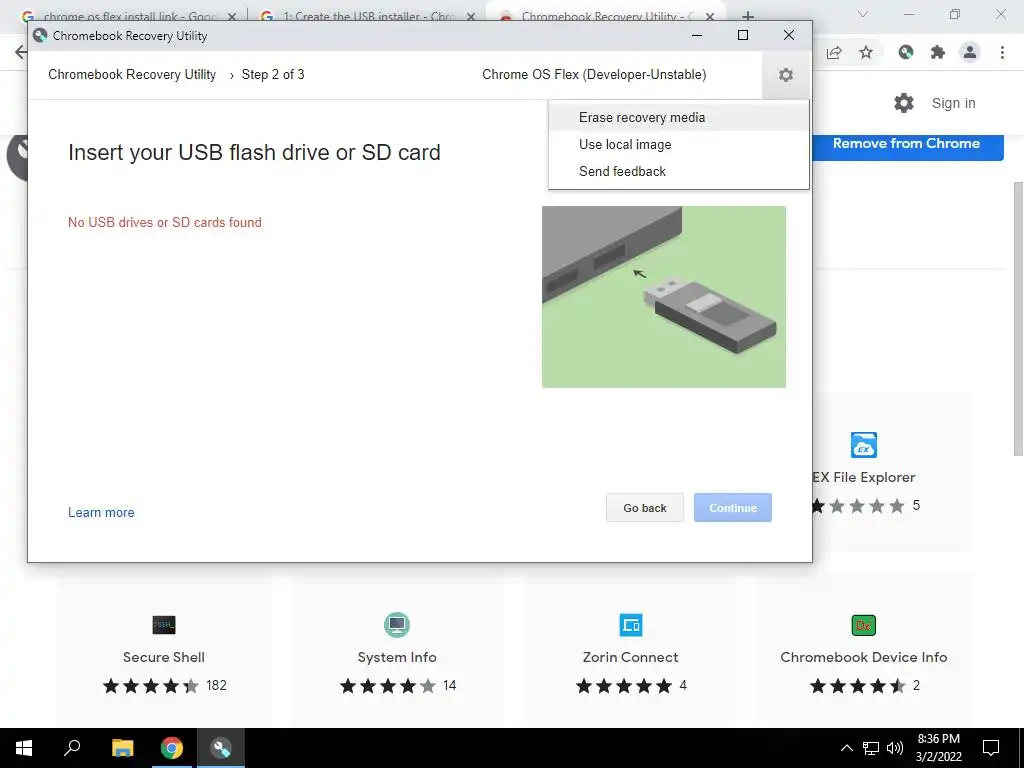Click System Info star rating
Image resolution: width=1024 pixels, height=768 pixels.
coord(388,686)
